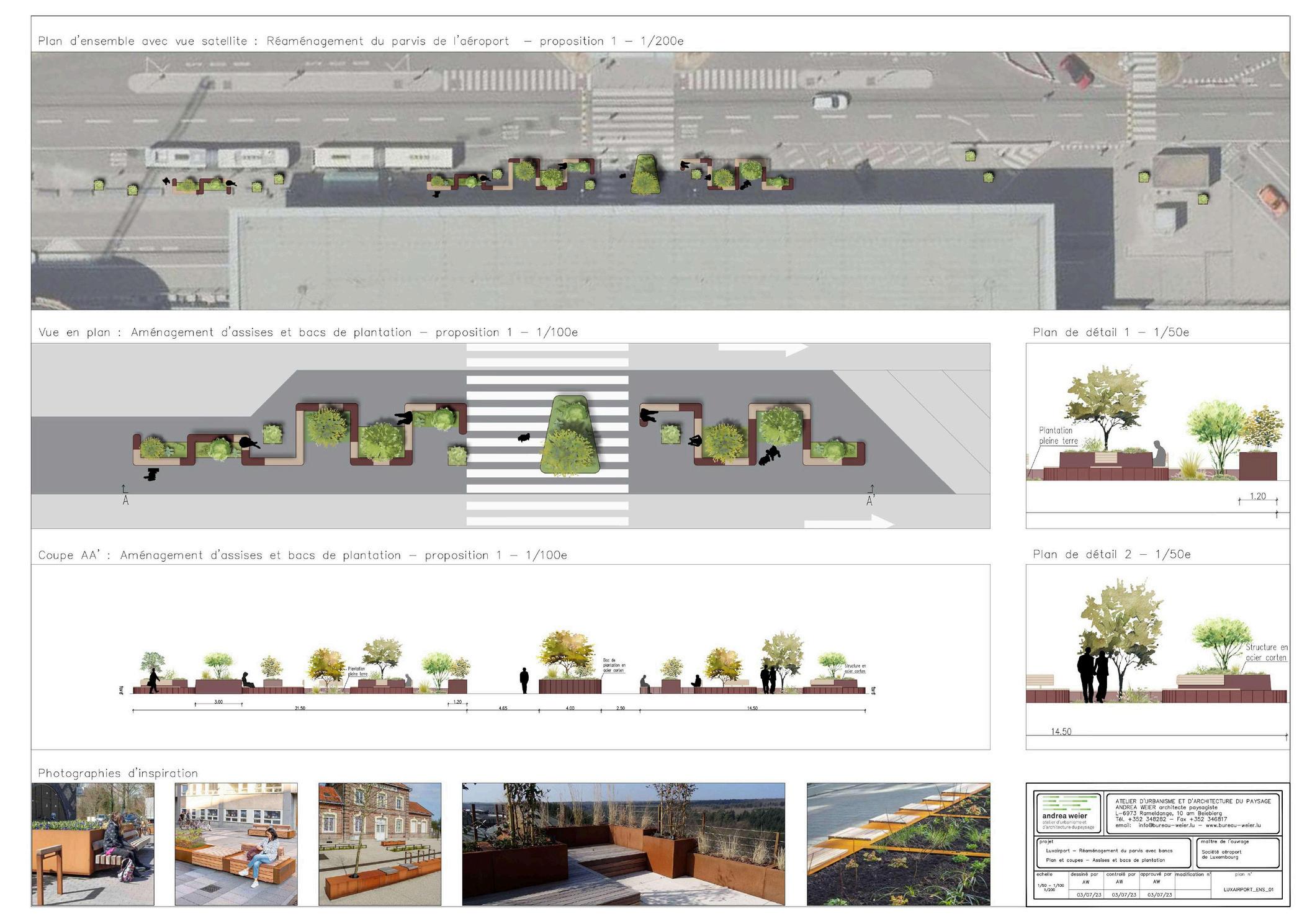The height and width of the screenshot is (924, 1307).
Task: Open the corten terrace planters inspiration photo
Action: (623, 843)
